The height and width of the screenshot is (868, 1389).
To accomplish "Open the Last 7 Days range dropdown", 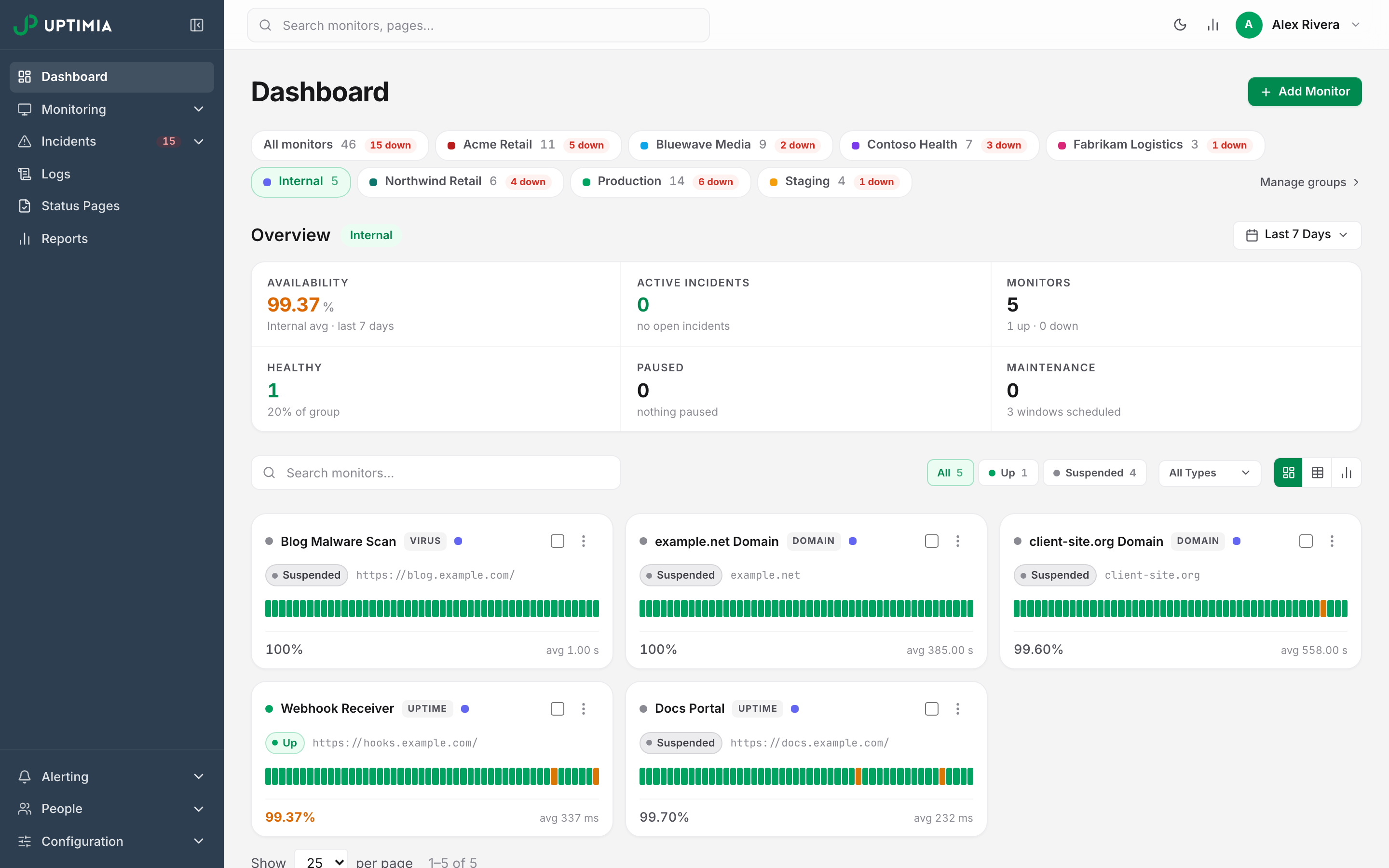I will [1296, 235].
